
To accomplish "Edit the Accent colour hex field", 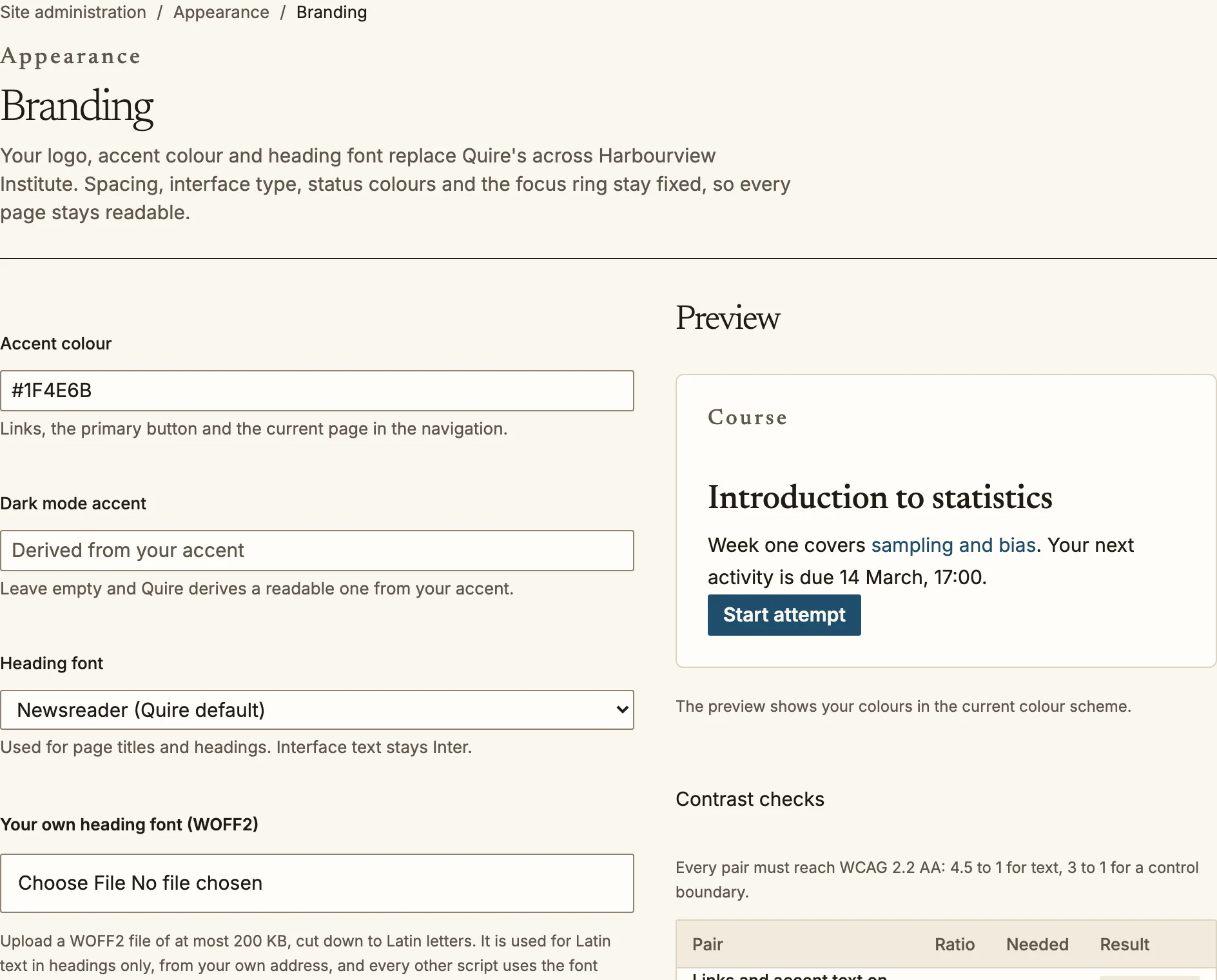I will [x=317, y=391].
